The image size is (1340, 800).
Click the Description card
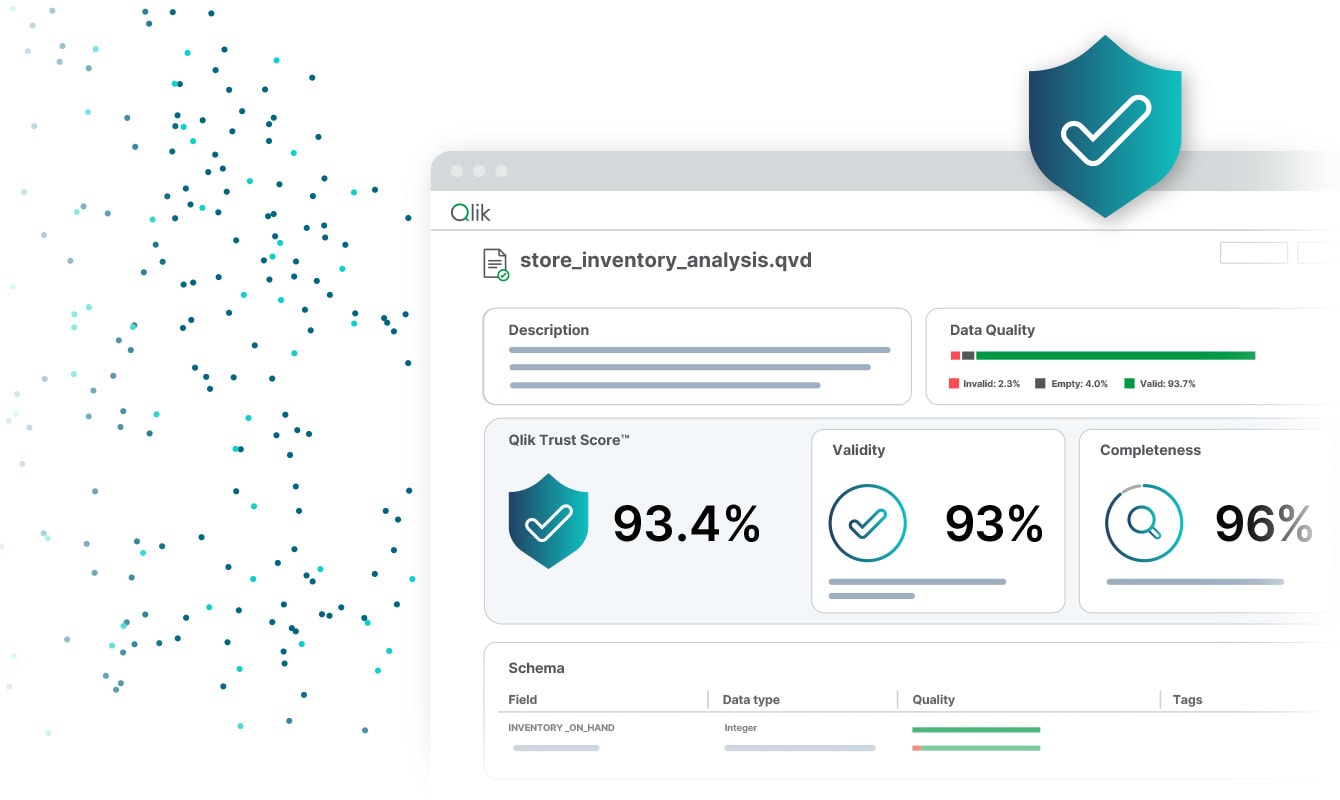click(697, 356)
